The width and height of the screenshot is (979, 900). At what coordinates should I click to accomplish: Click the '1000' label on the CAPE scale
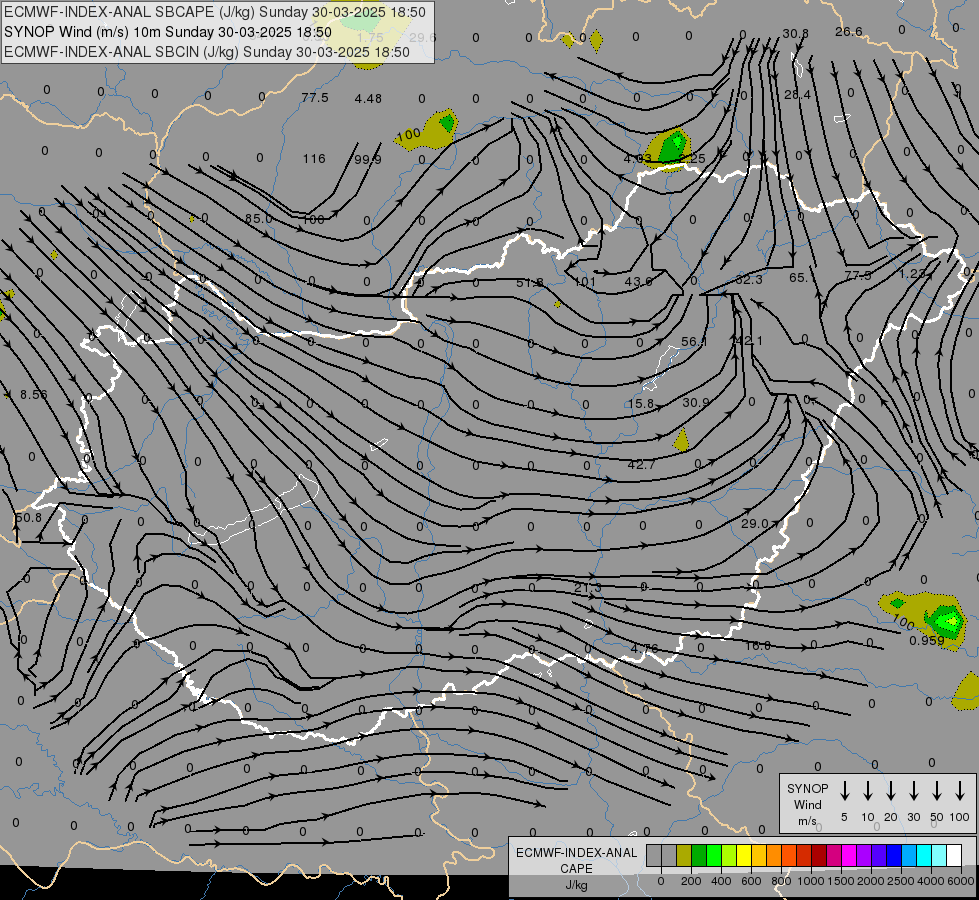810,881
